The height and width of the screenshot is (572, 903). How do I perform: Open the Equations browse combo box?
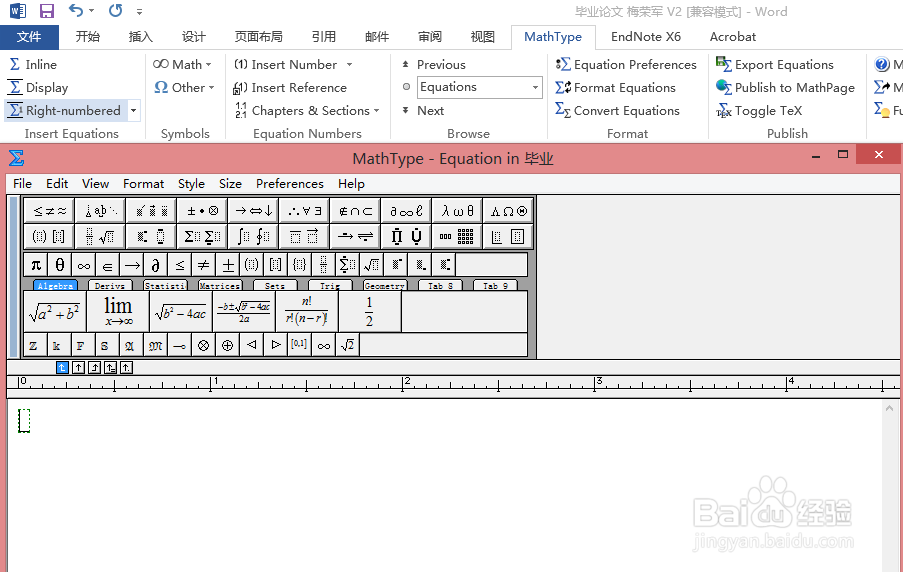(x=479, y=87)
